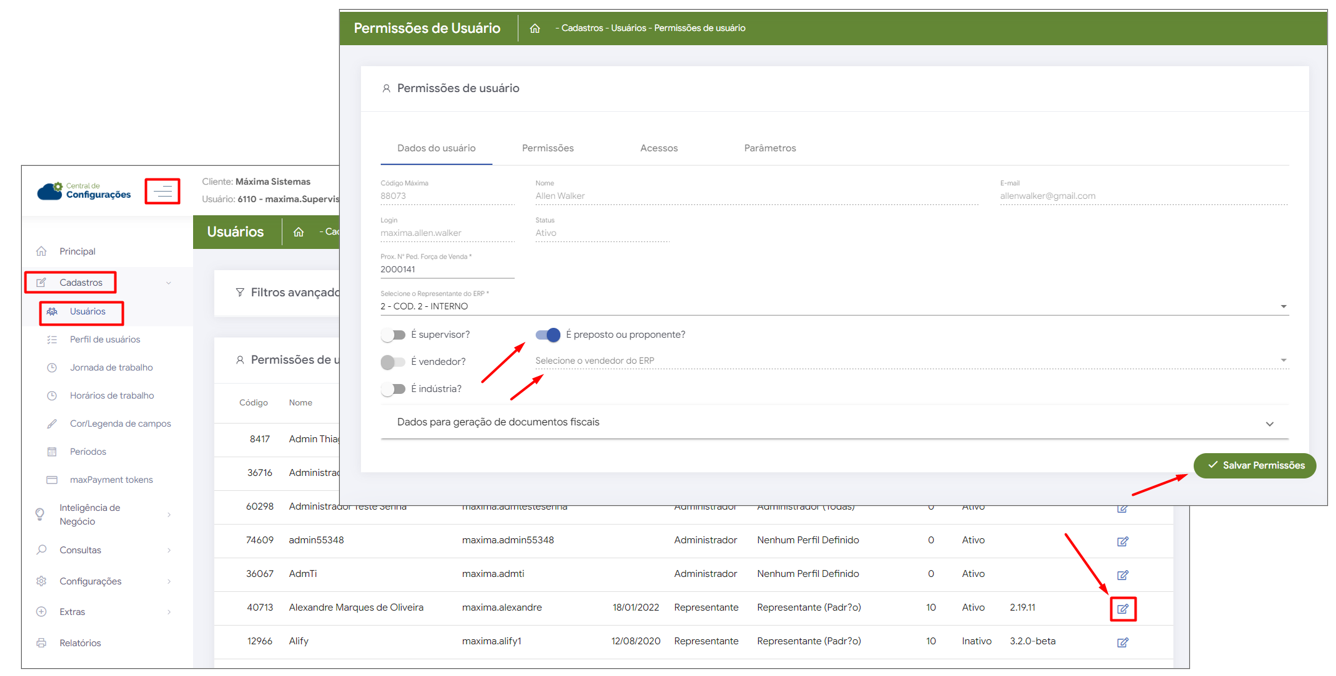1336x676 pixels.
Task: Click edit icon for the AdmTi row
Action: tap(1122, 575)
